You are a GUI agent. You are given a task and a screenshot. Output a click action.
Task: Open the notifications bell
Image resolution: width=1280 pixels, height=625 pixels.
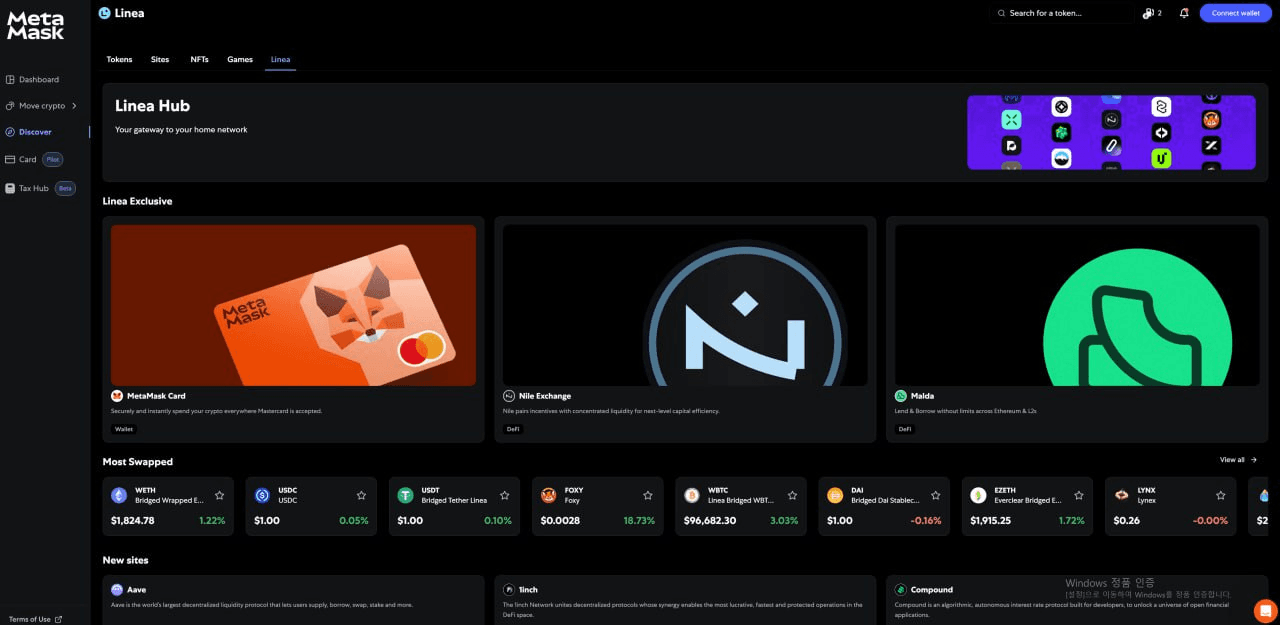pos(1184,13)
